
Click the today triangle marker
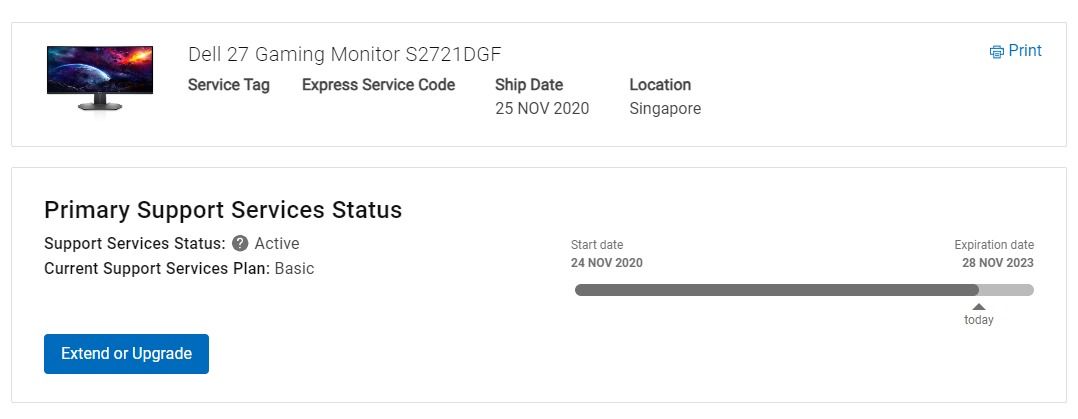(x=979, y=307)
